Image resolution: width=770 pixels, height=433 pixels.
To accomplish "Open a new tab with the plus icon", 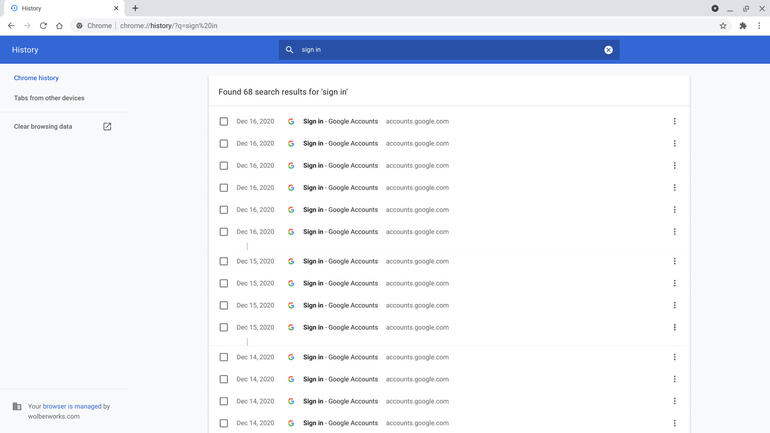I will (x=135, y=8).
